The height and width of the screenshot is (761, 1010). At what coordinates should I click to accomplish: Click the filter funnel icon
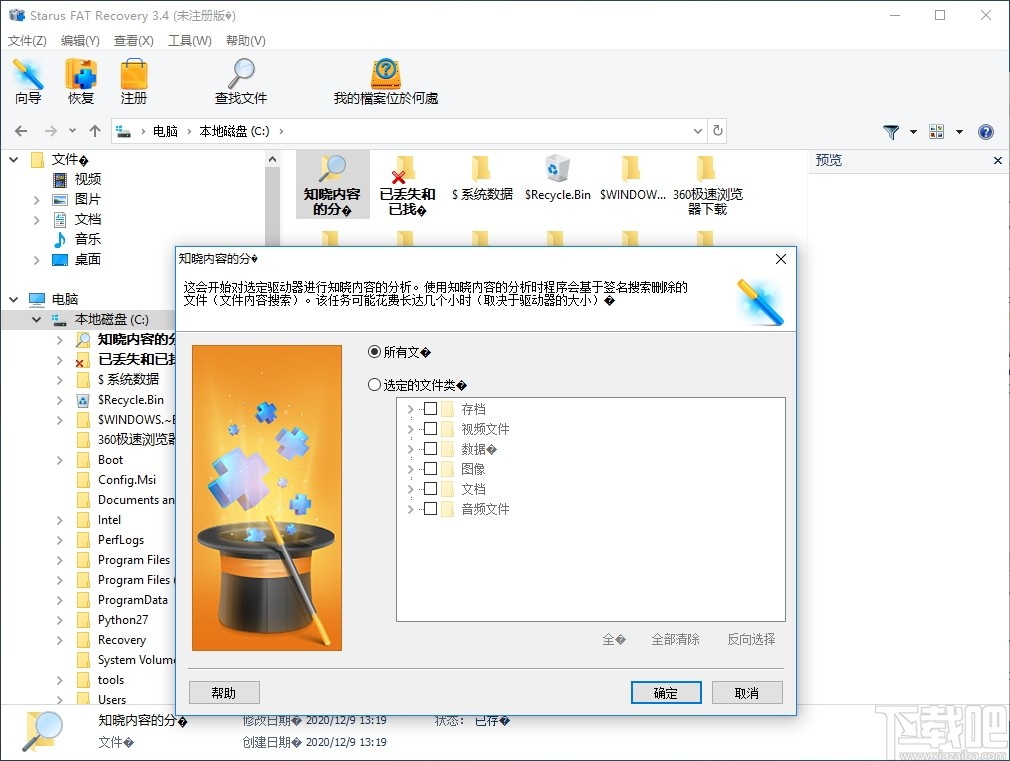pos(891,132)
